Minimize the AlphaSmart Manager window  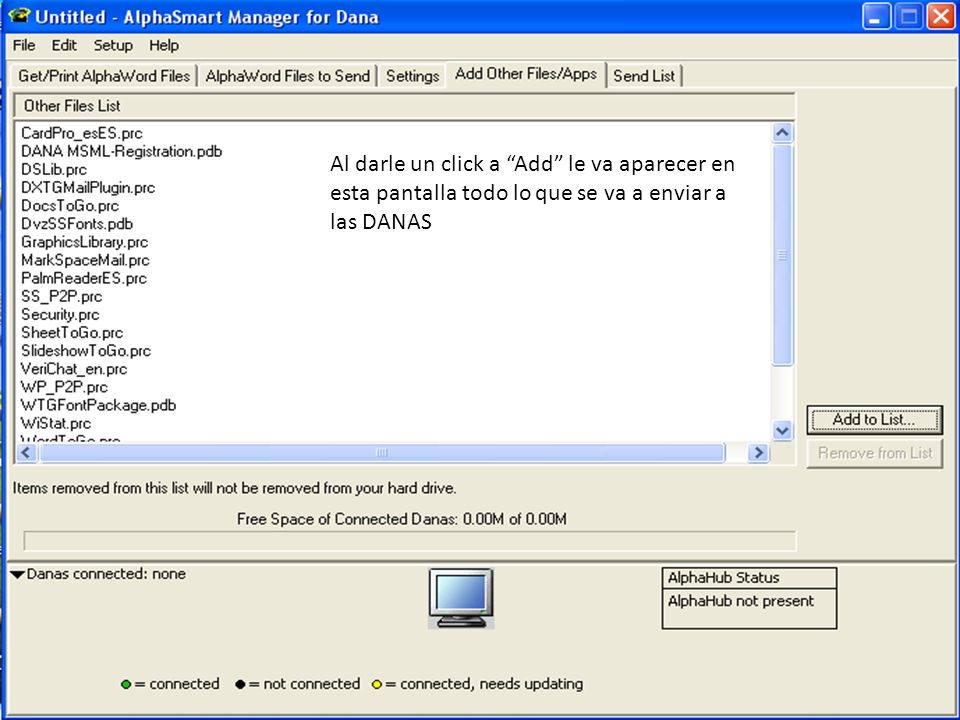876,17
